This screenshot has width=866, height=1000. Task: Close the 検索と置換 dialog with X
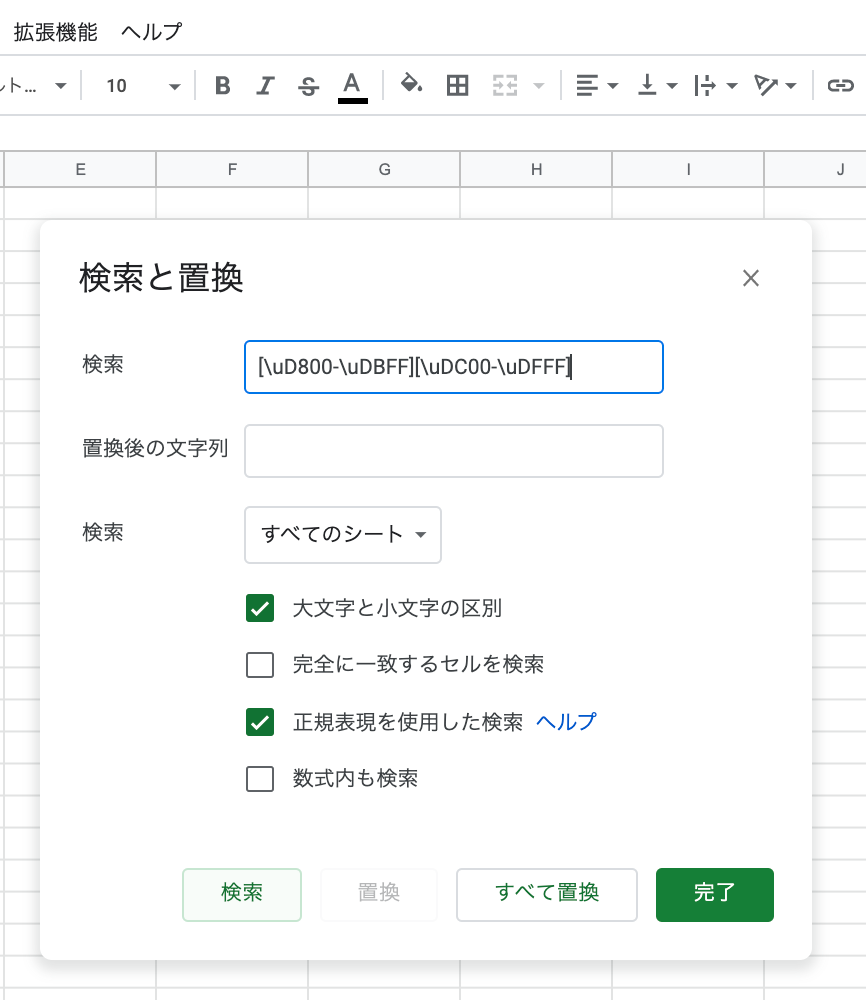(751, 278)
